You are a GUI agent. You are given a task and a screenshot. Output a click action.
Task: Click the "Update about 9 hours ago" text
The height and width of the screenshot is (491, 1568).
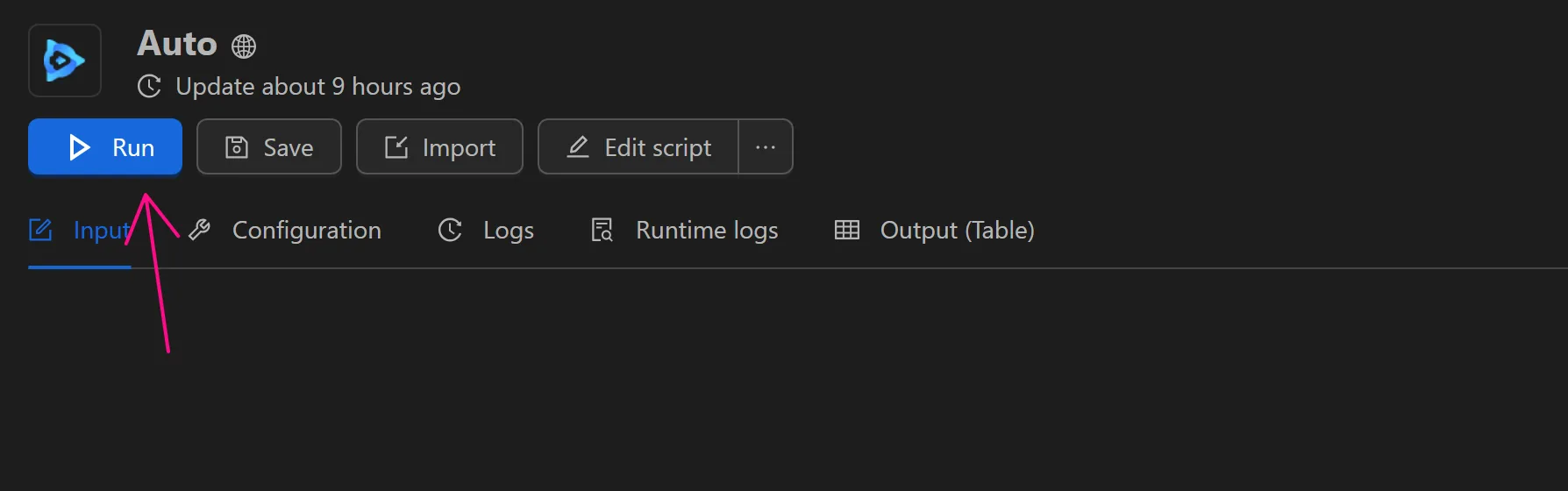tap(317, 87)
